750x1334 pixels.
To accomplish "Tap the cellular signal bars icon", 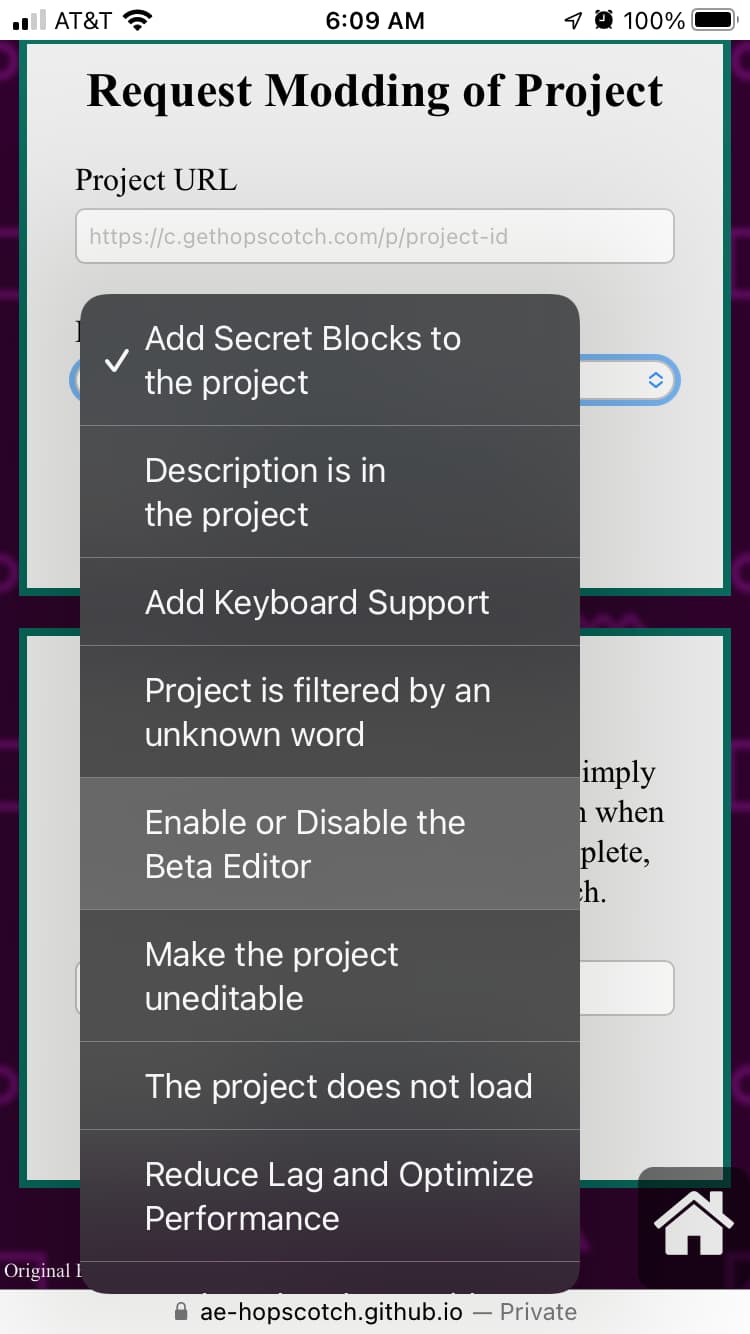I will tap(31, 20).
